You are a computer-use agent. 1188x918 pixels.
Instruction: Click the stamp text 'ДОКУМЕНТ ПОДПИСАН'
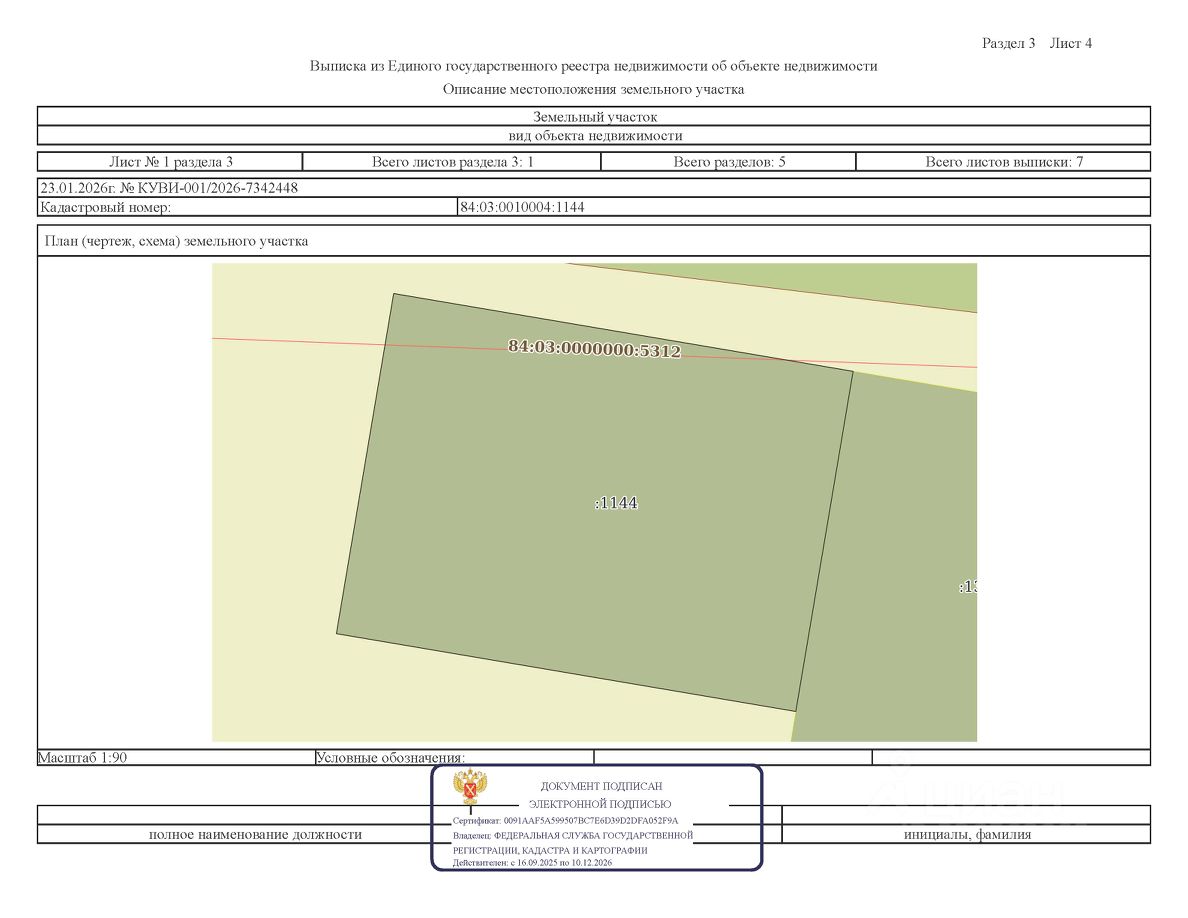(601, 786)
